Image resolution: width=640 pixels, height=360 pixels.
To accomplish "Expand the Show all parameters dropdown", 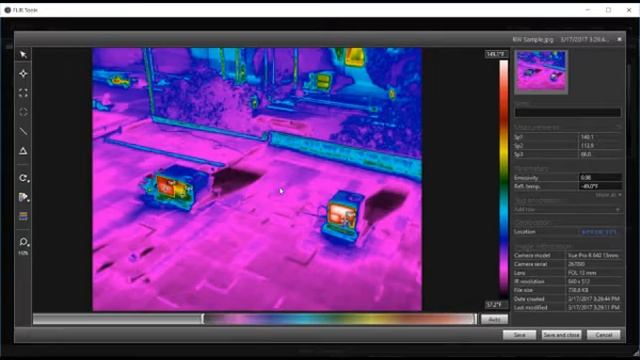I will tap(609, 195).
